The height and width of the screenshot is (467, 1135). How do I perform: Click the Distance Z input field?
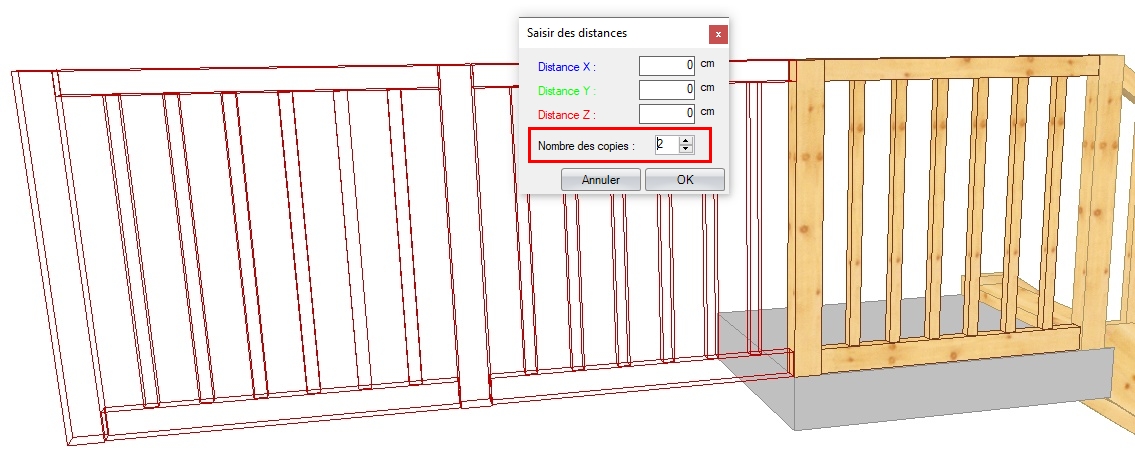coord(667,114)
